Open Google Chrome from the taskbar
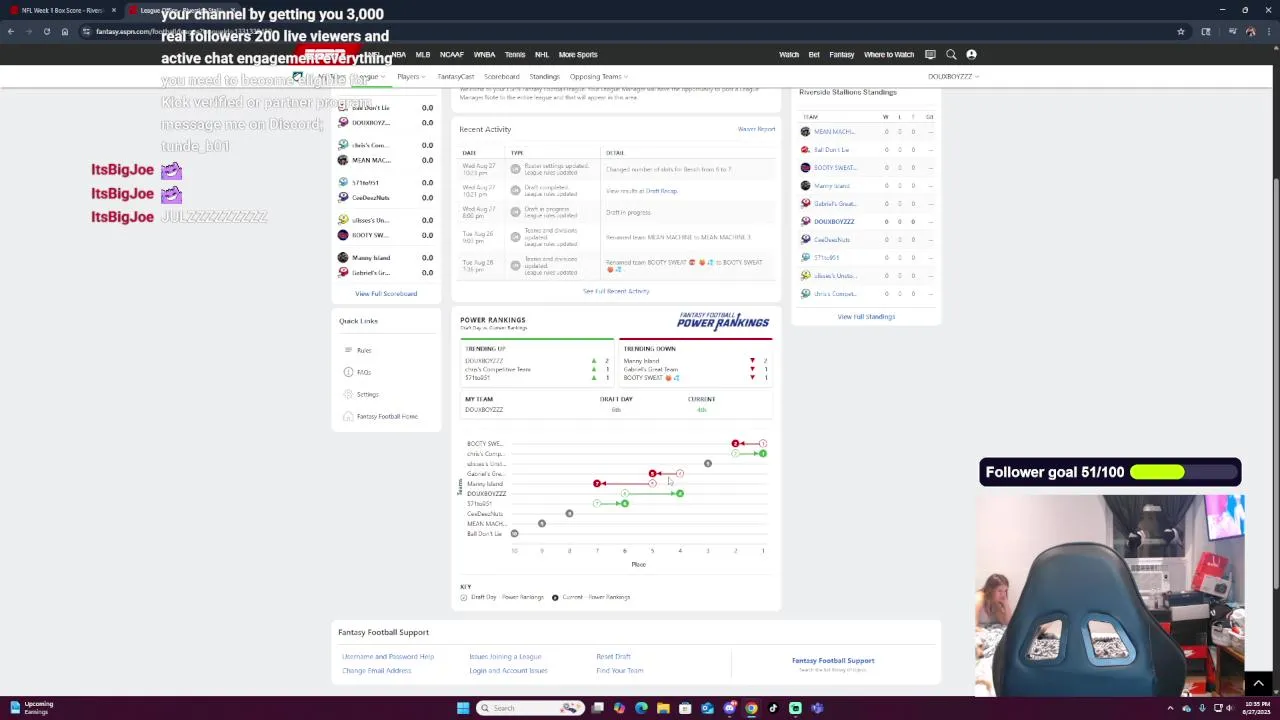The height and width of the screenshot is (720, 1280). 751,708
